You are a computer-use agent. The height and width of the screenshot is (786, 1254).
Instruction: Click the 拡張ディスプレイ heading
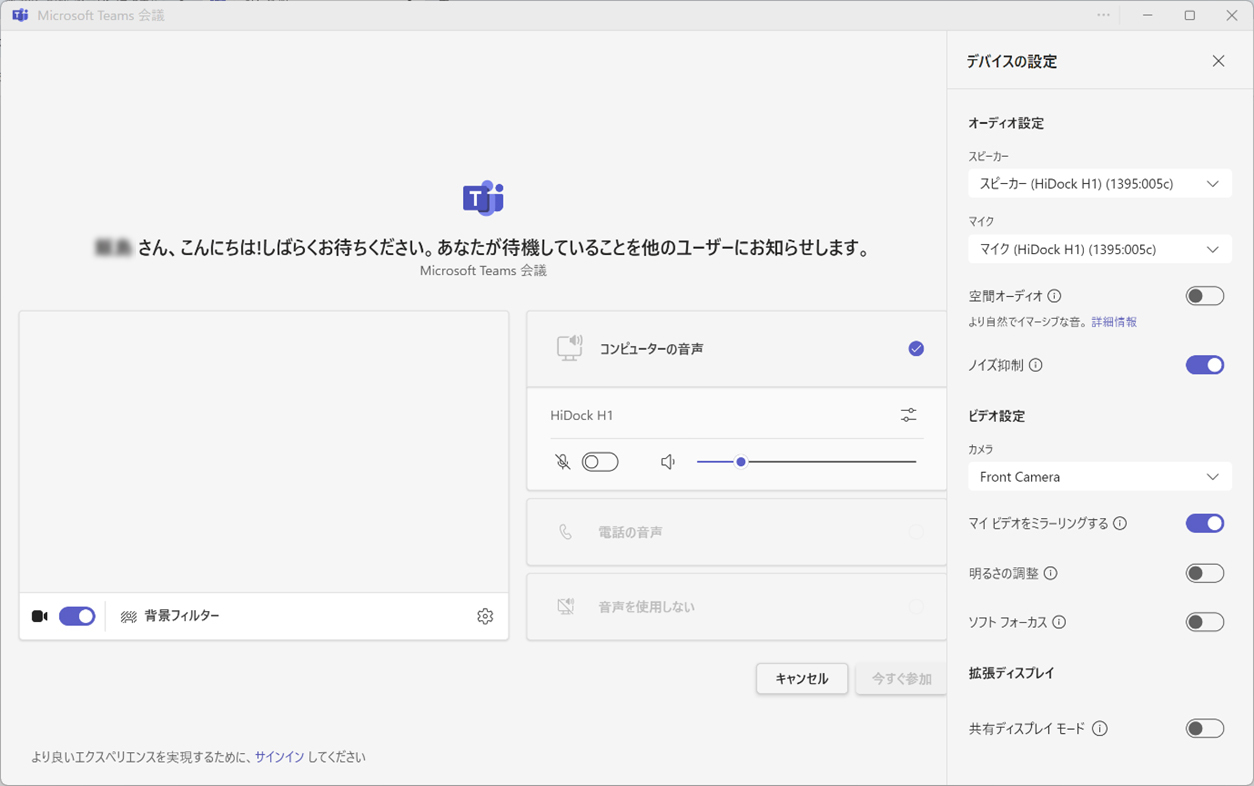click(1012, 673)
